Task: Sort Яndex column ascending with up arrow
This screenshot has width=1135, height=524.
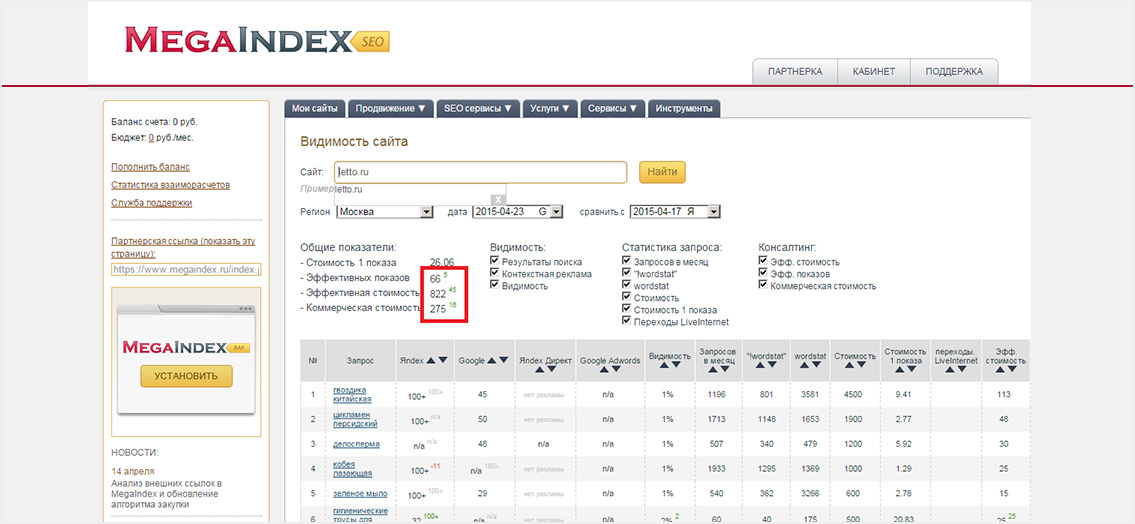Action: pyautogui.click(x=429, y=360)
